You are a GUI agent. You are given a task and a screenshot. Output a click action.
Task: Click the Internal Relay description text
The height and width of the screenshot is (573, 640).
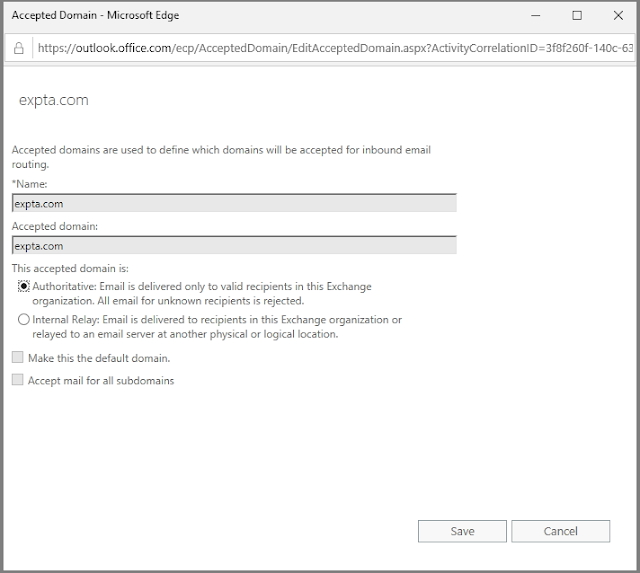(x=215, y=327)
